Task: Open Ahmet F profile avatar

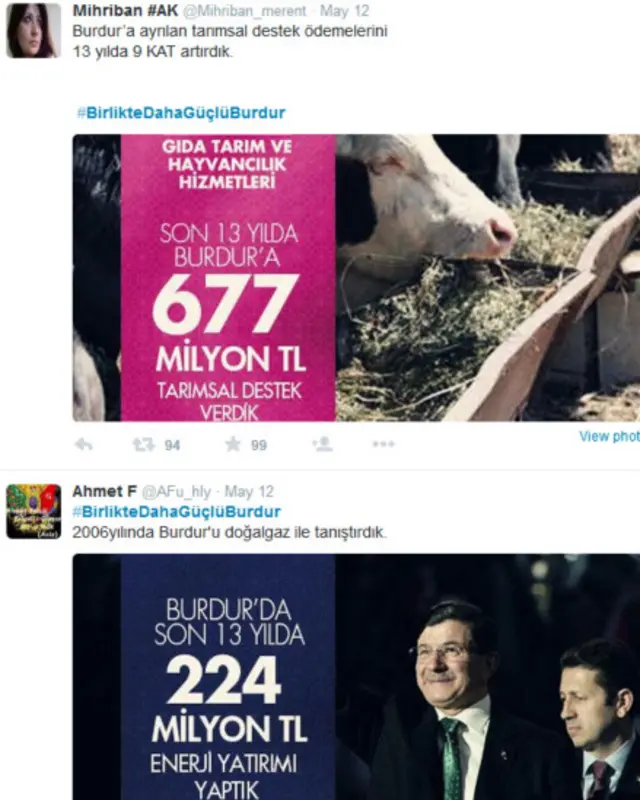Action: pyautogui.click(x=33, y=512)
